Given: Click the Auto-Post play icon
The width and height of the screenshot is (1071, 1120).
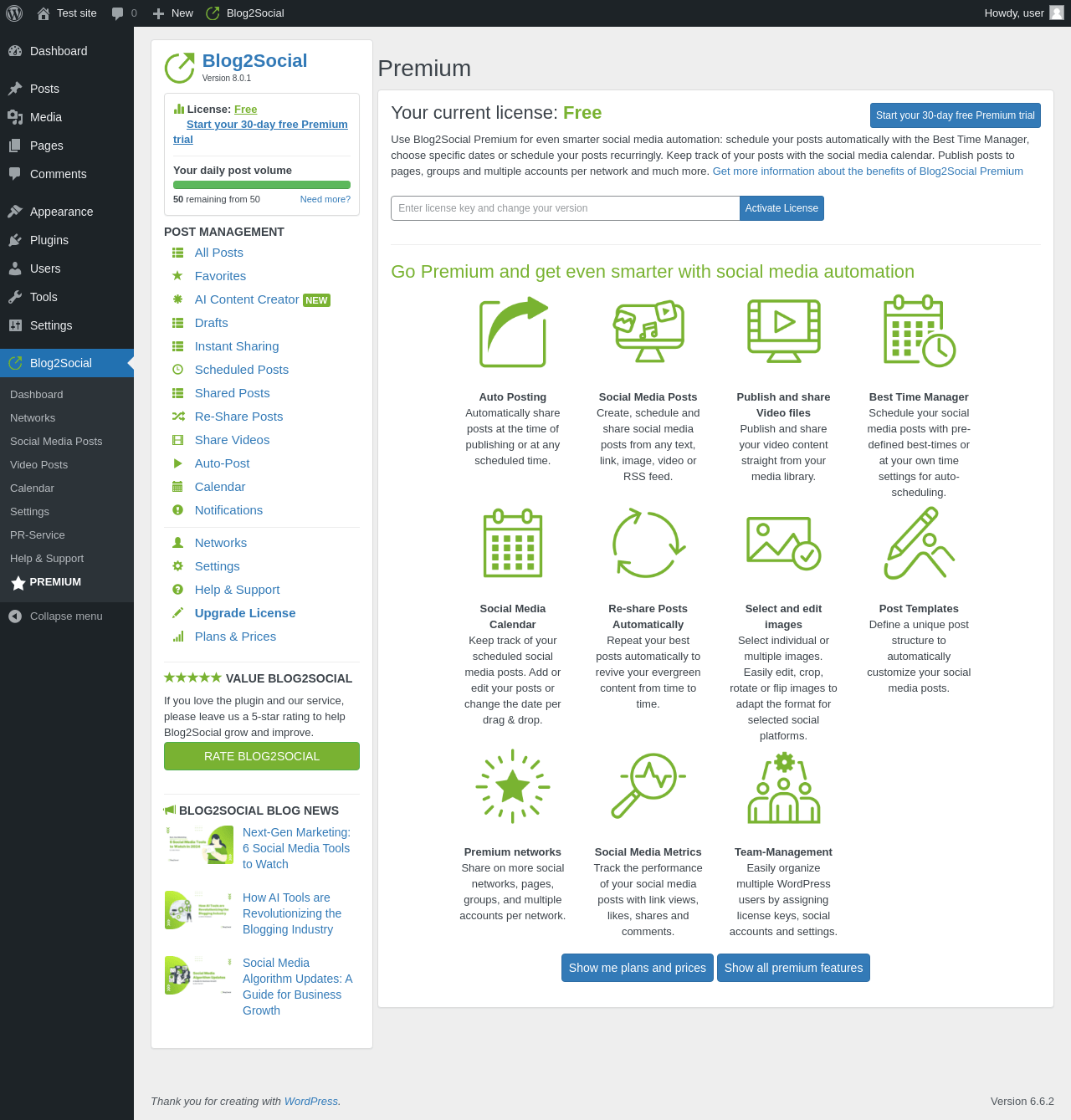Looking at the screenshot, I should pyautogui.click(x=177, y=463).
